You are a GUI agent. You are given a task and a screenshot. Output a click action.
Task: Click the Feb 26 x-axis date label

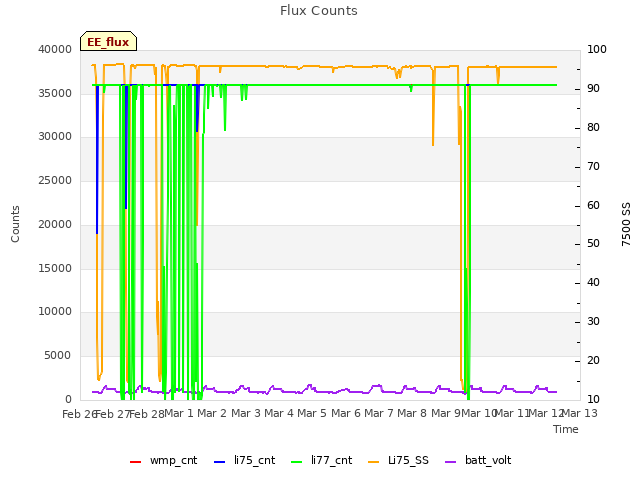tap(79, 414)
